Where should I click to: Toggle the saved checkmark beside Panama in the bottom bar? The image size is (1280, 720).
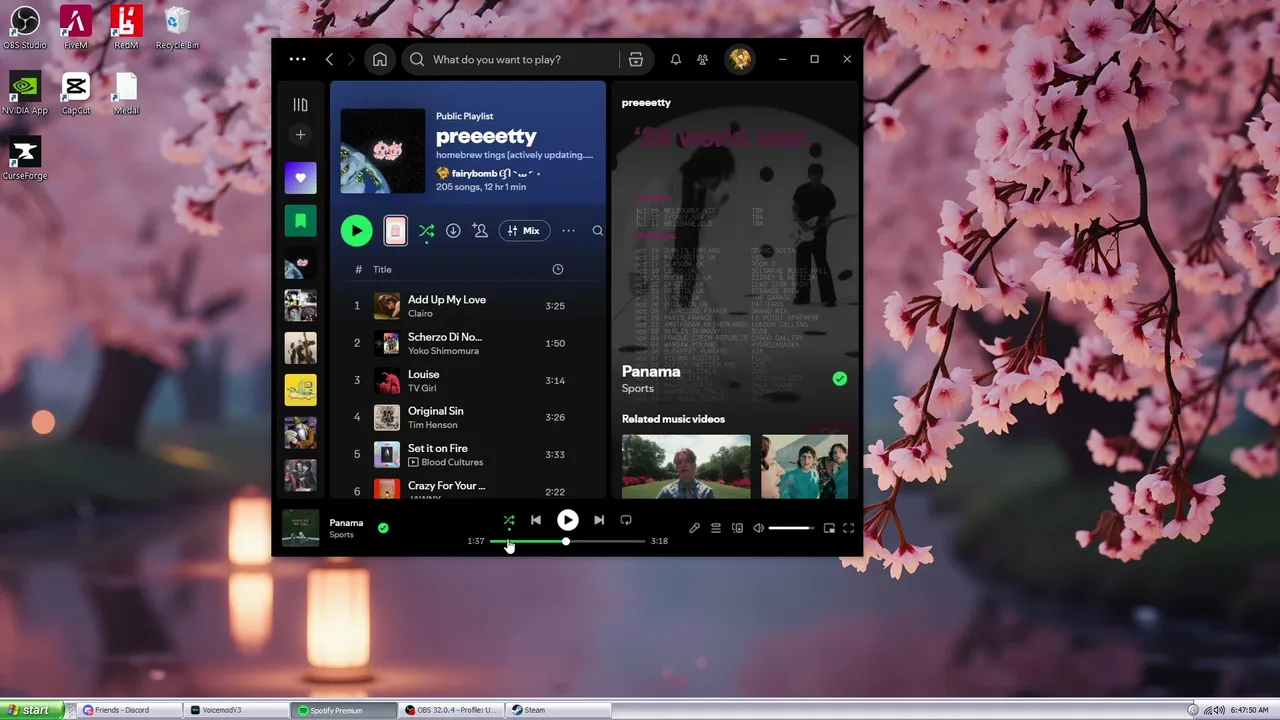tap(383, 528)
